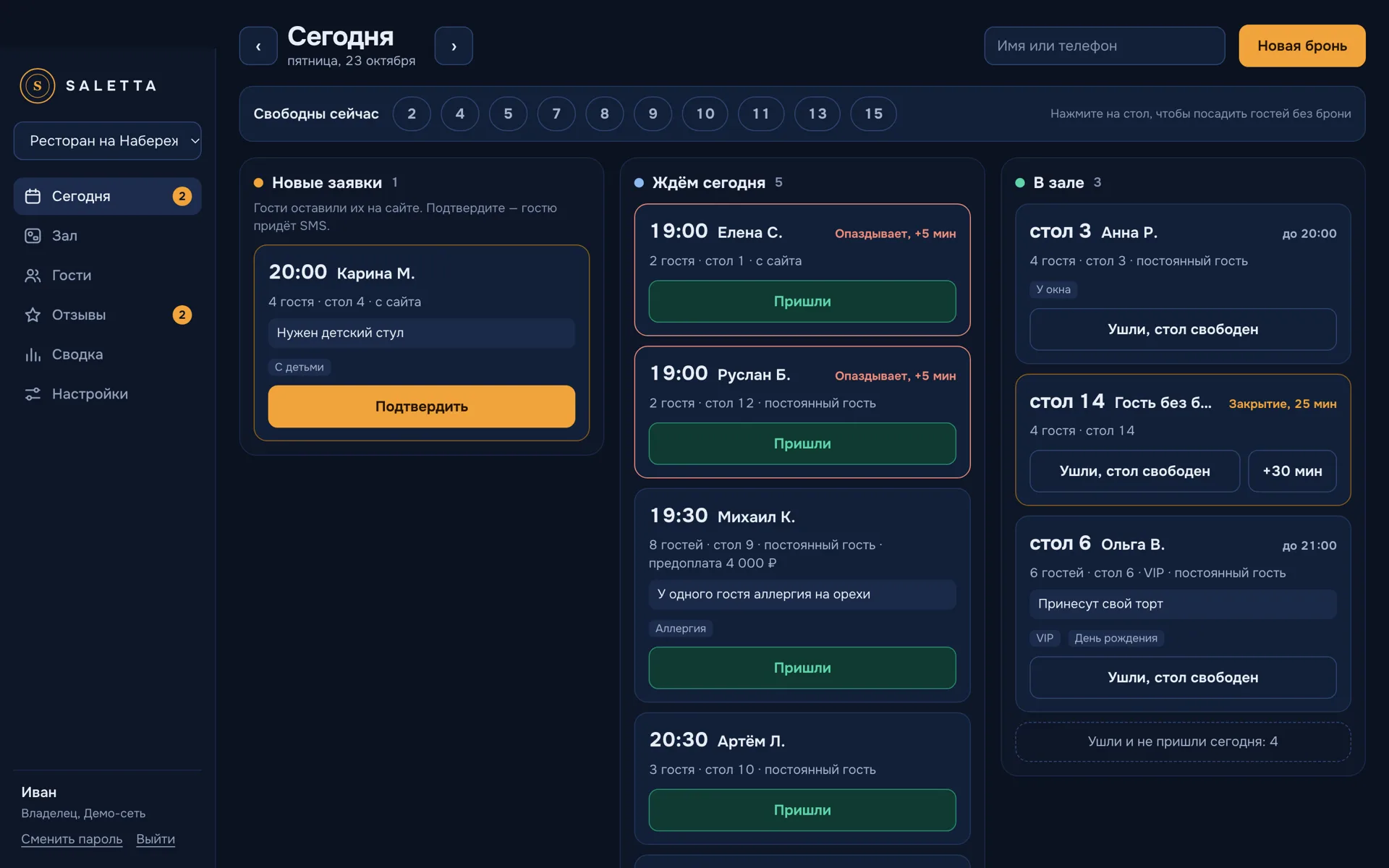The width and height of the screenshot is (1389, 868).
Task: Expand Ушли и не пришли сегодня: 4
Action: (1183, 741)
